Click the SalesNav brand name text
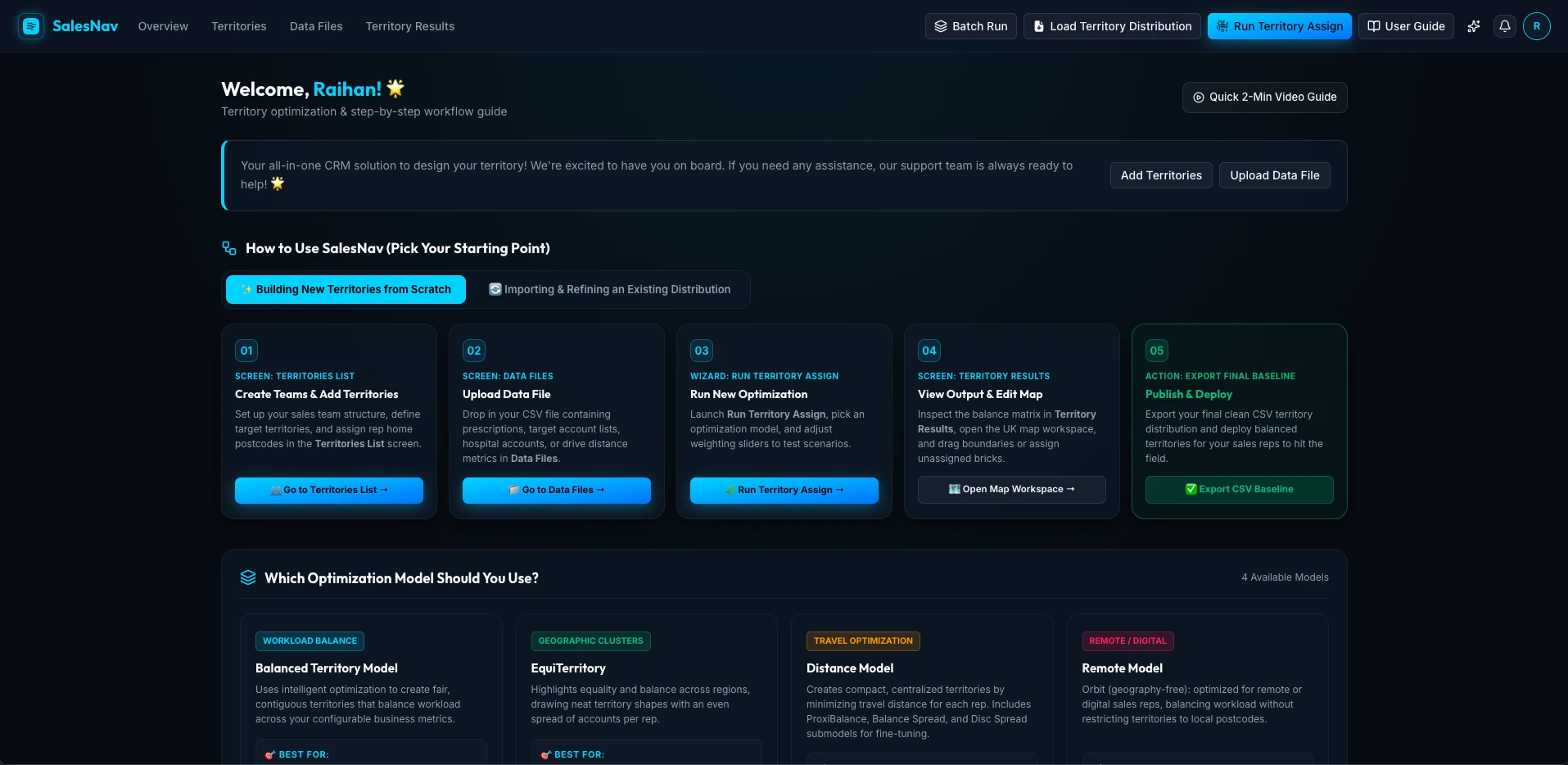Image resolution: width=1568 pixels, height=765 pixels. 85,26
